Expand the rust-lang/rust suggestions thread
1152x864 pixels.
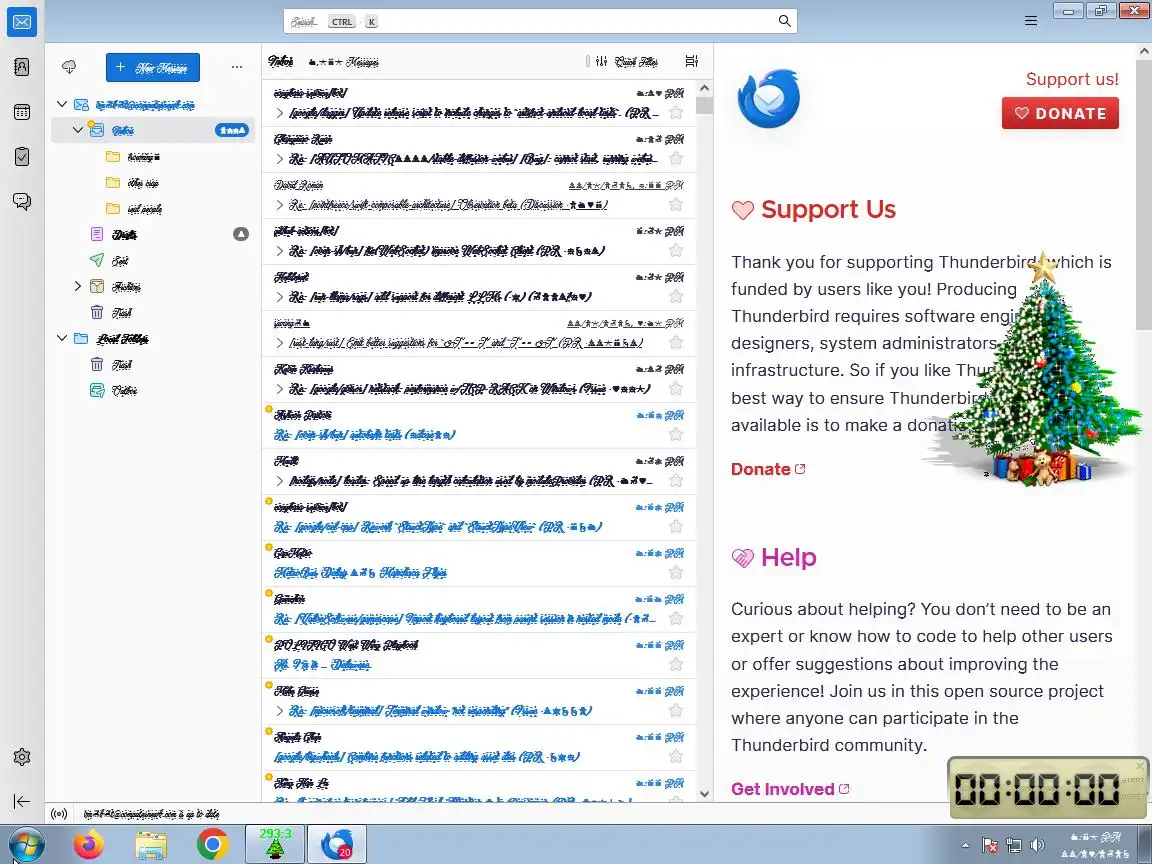click(x=280, y=343)
